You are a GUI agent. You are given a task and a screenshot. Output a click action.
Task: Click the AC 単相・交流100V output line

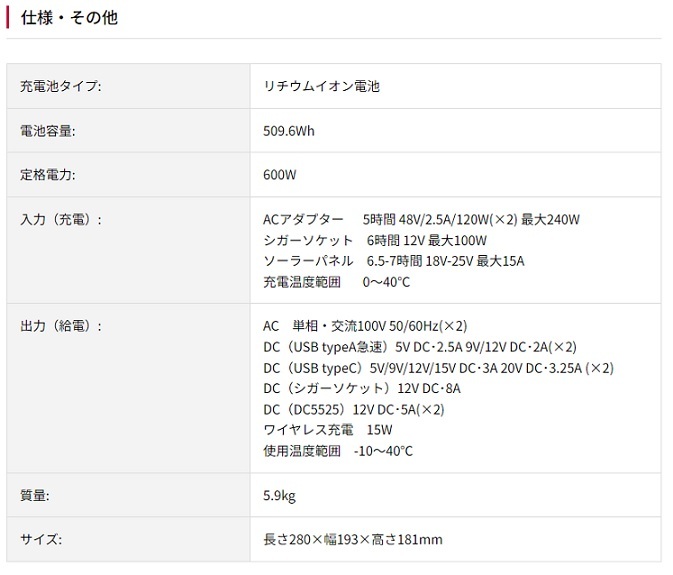pos(365,326)
